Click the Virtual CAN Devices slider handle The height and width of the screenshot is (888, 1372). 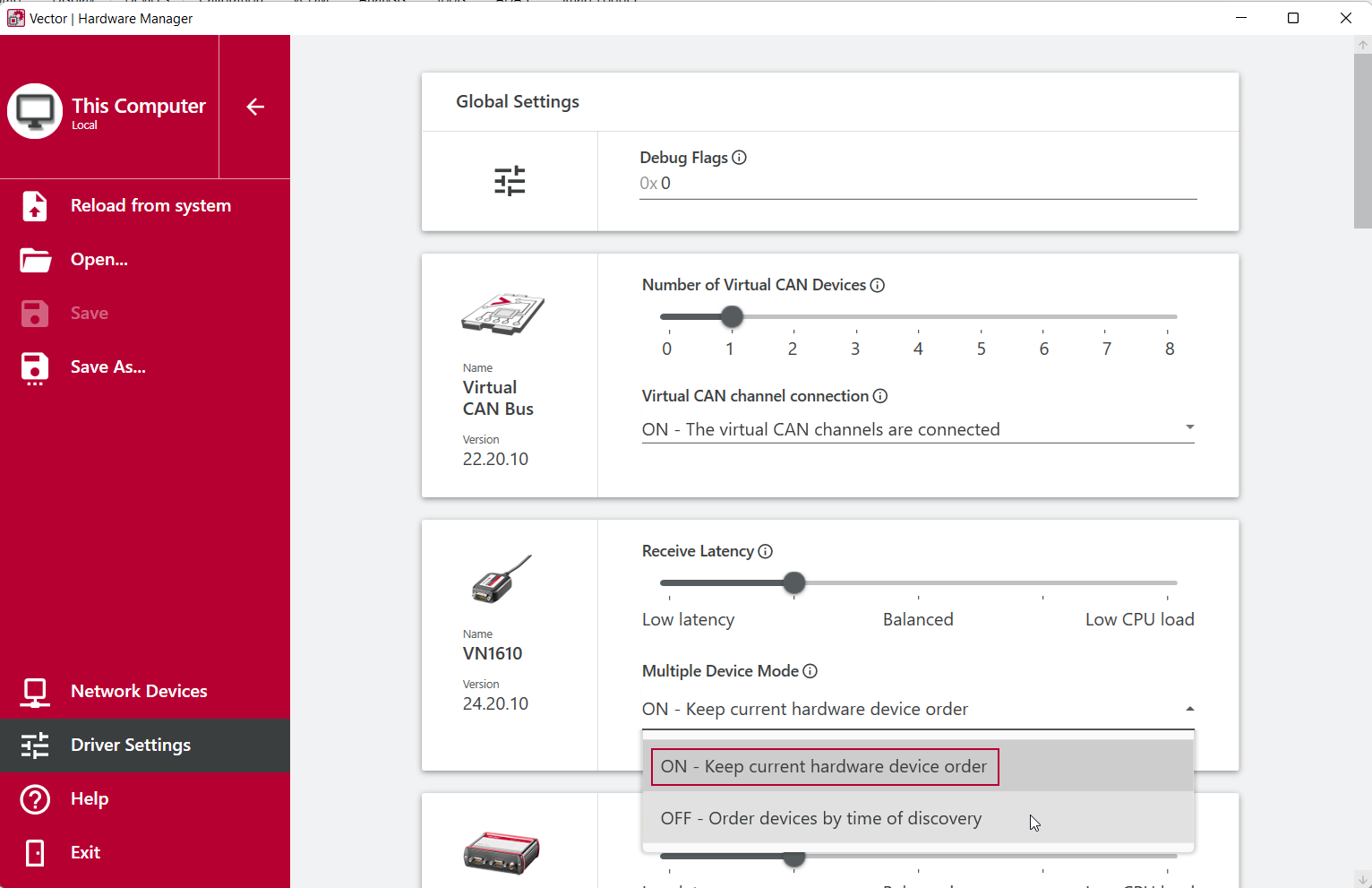coord(732,316)
